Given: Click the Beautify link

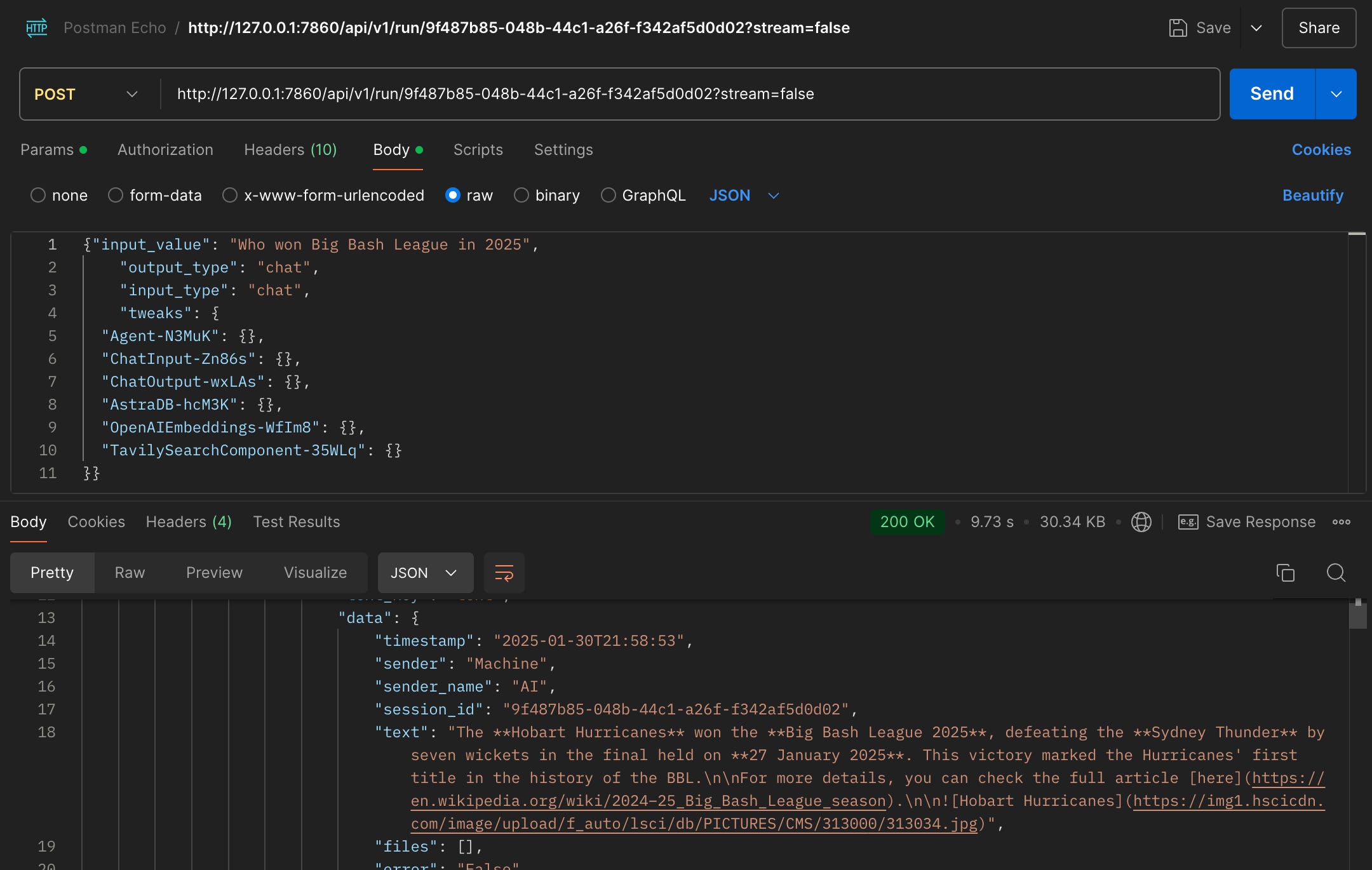Looking at the screenshot, I should [1312, 196].
